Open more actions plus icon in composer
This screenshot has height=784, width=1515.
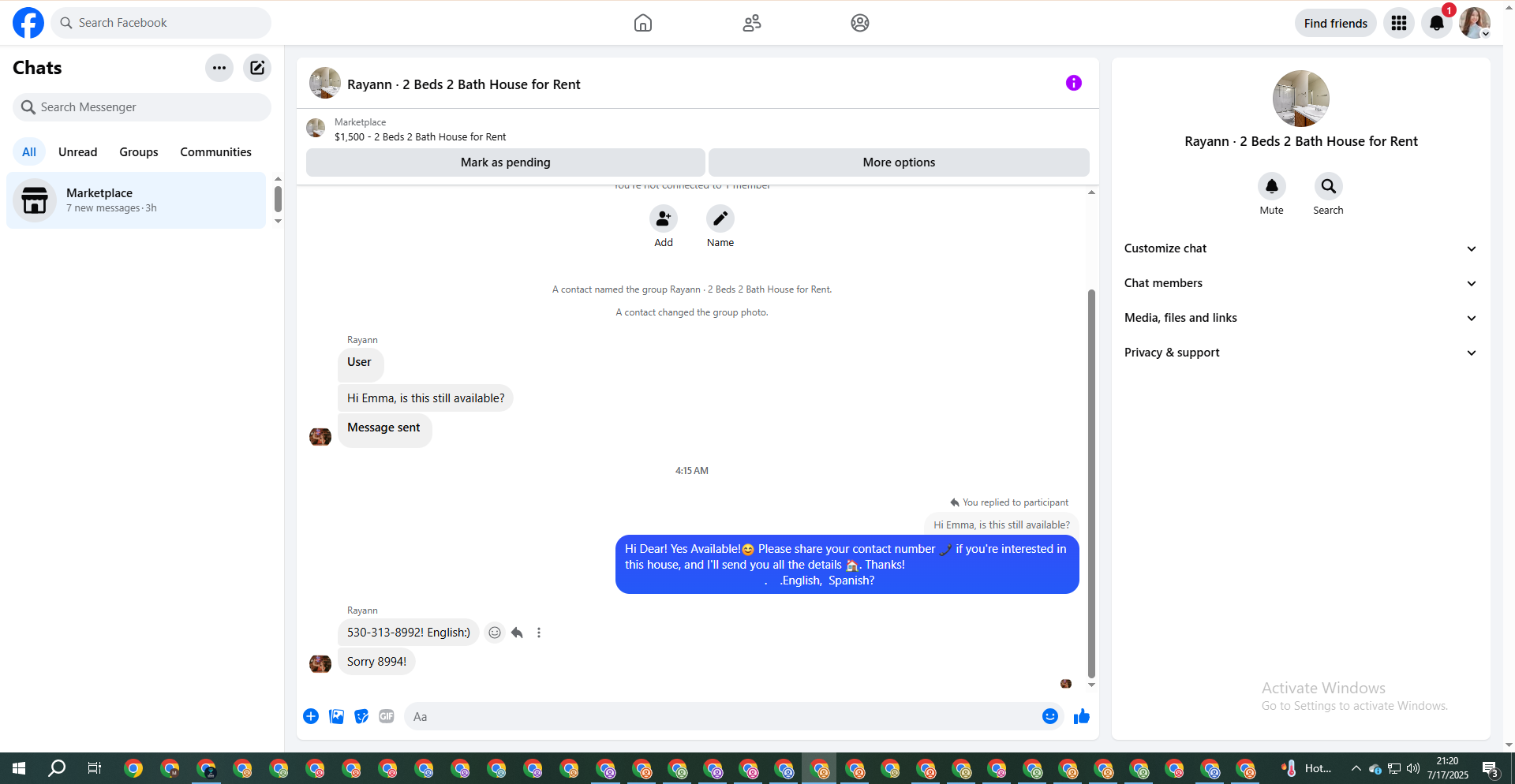coord(311,716)
